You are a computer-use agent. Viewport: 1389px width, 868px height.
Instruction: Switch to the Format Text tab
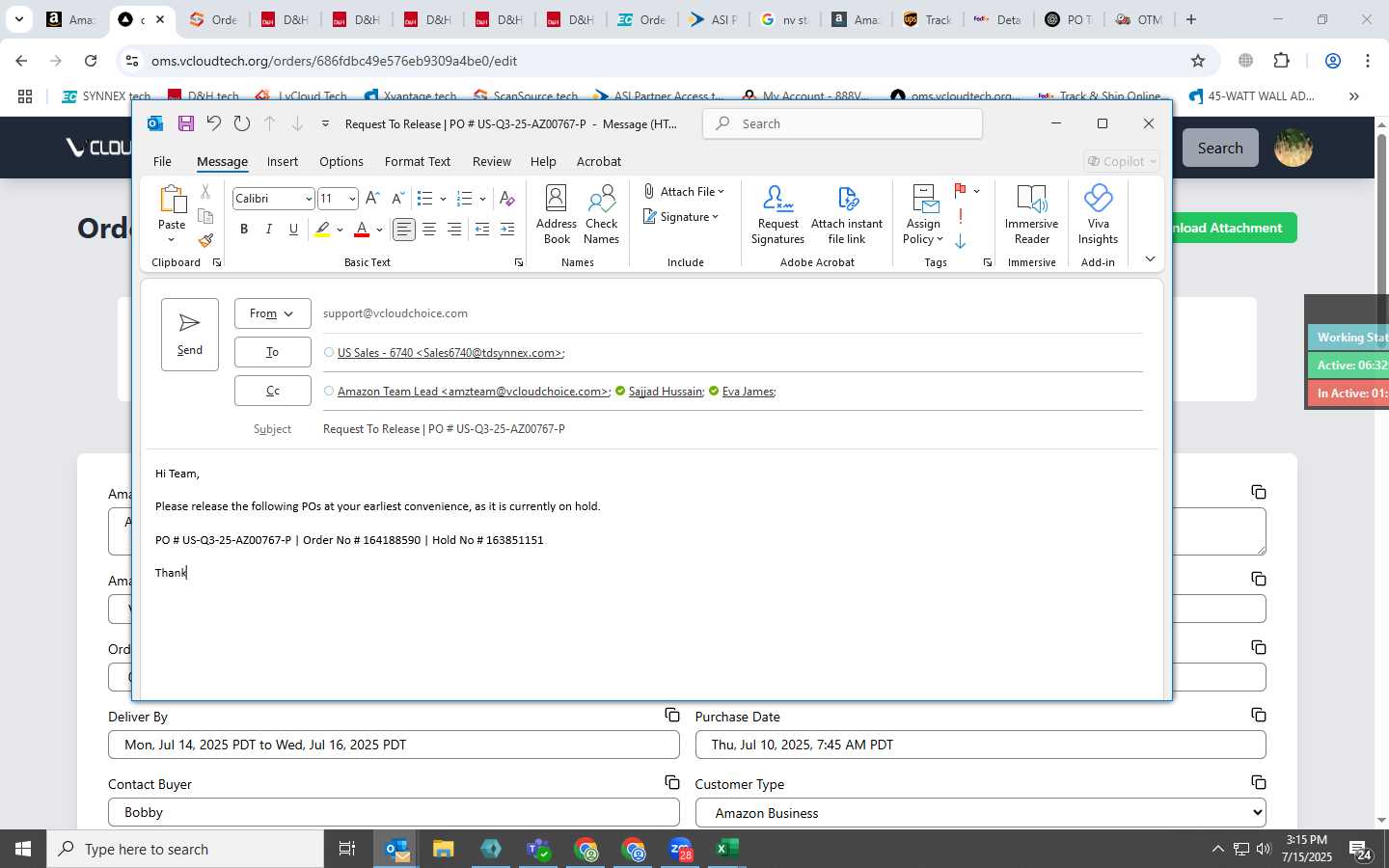pyautogui.click(x=418, y=161)
